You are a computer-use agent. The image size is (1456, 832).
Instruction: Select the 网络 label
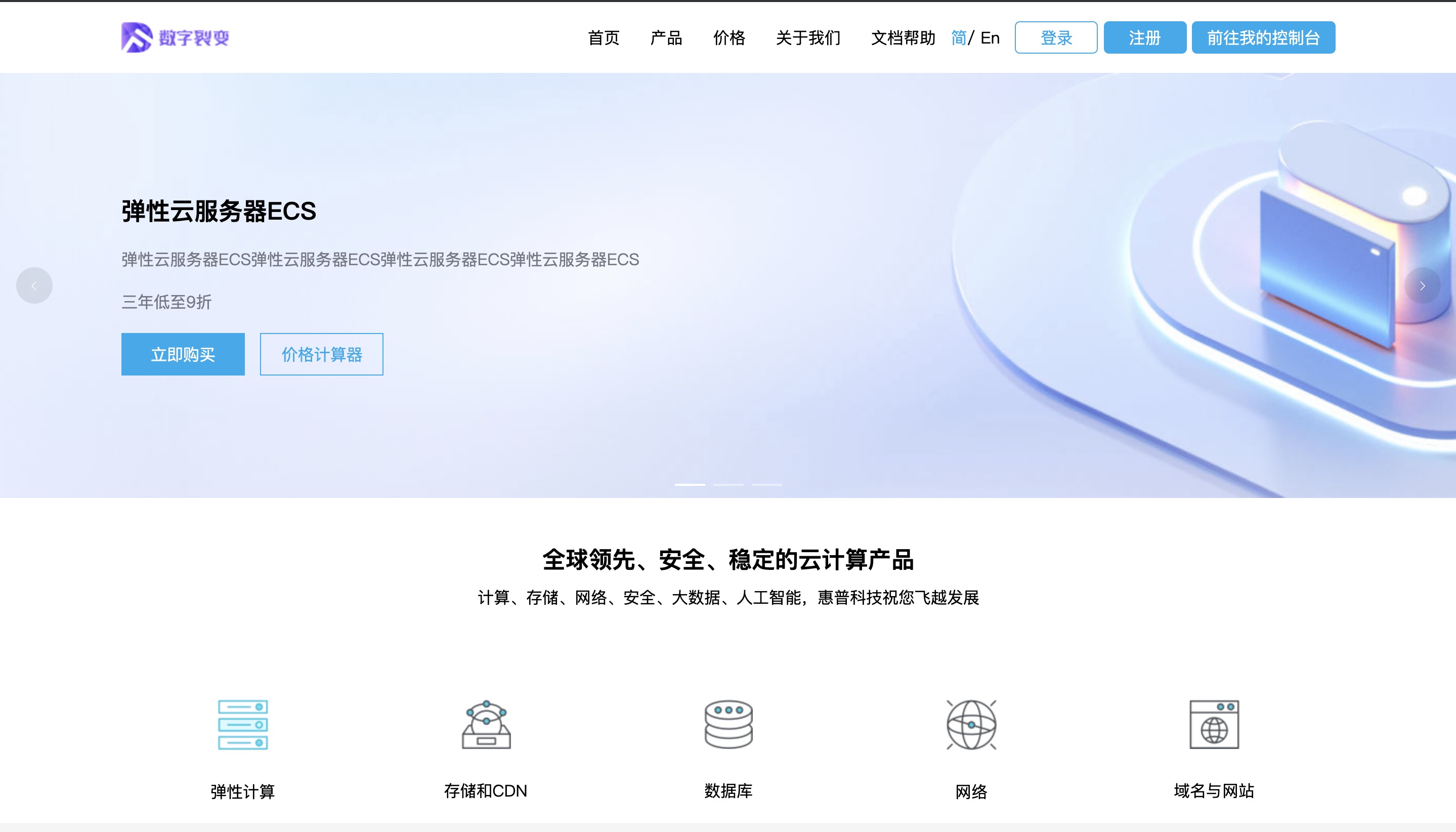coord(971,792)
